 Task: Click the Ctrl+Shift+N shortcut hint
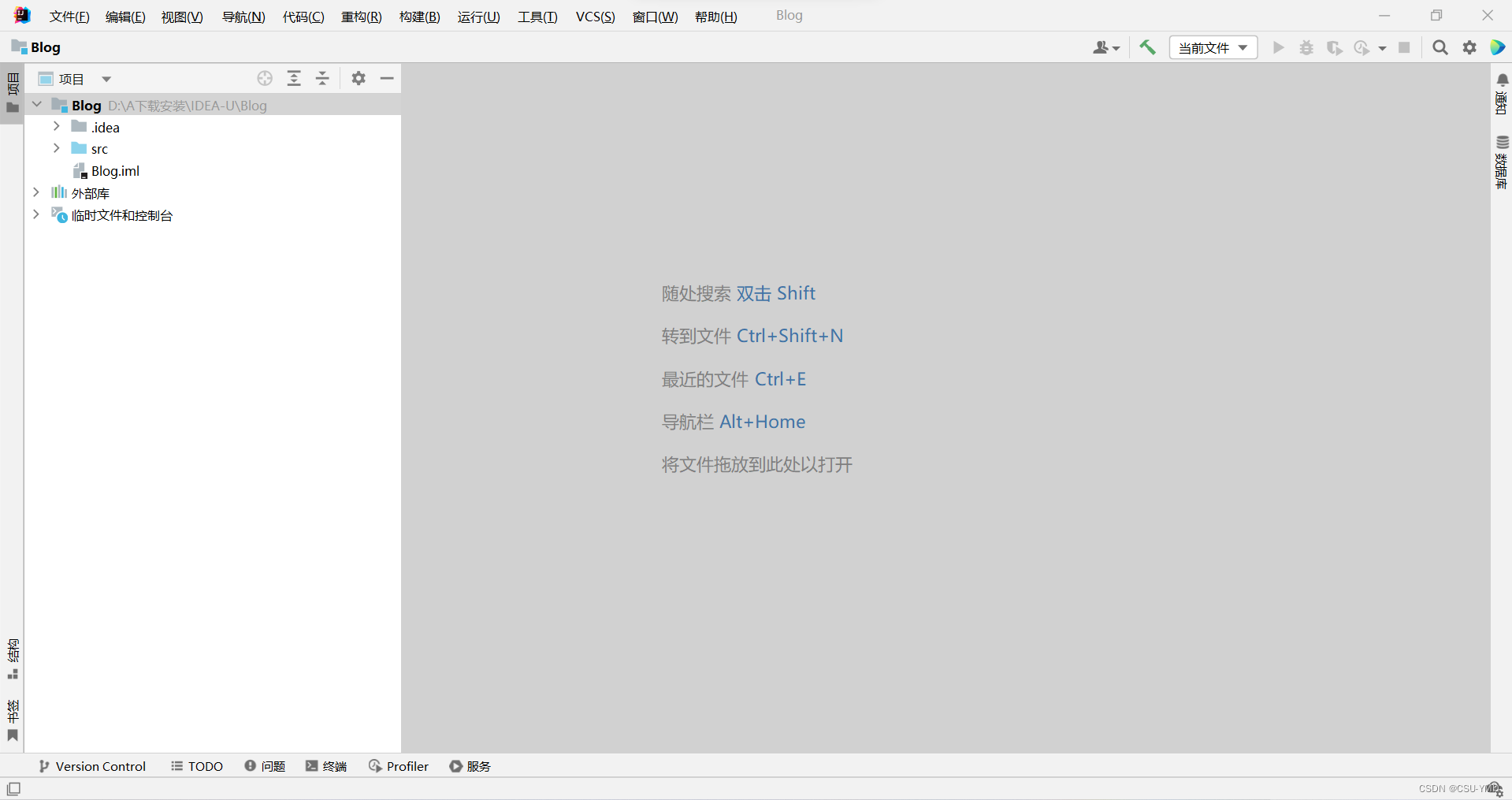coord(789,336)
